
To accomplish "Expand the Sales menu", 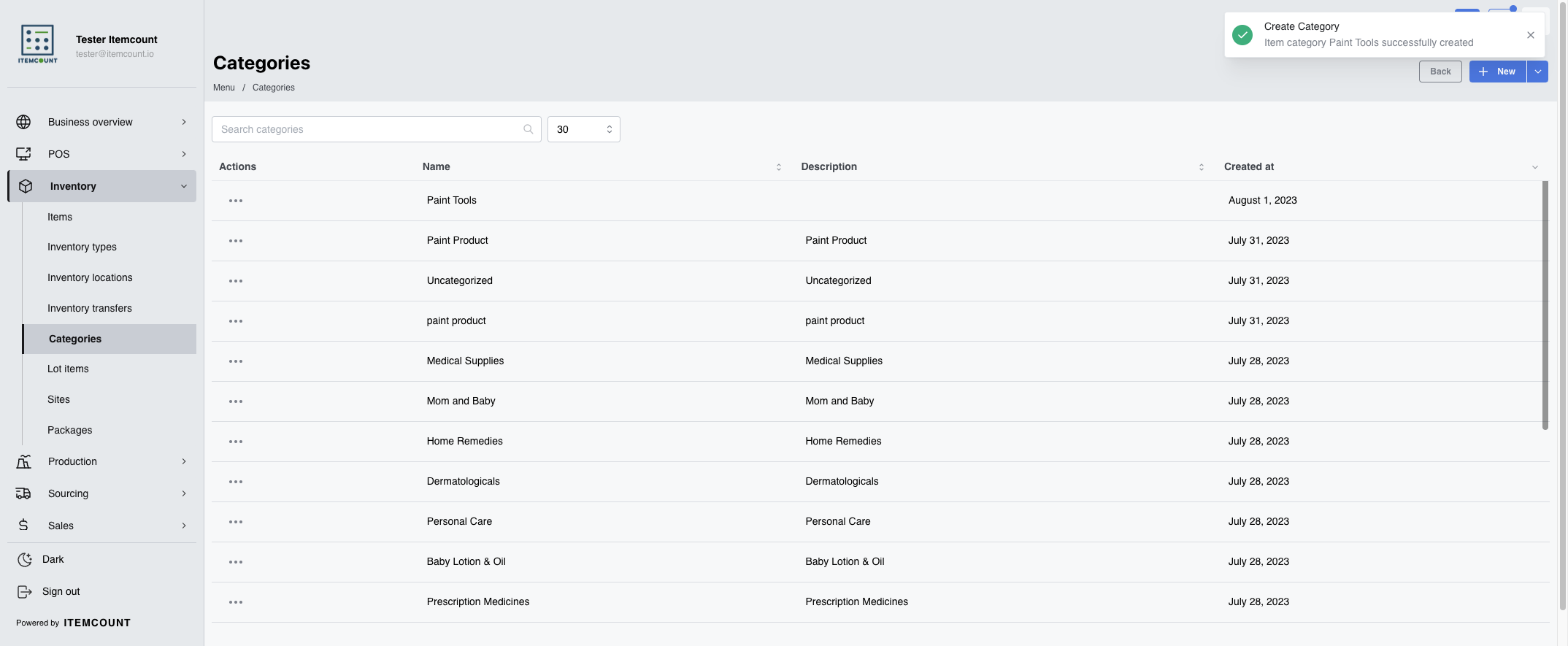I will coord(102,526).
